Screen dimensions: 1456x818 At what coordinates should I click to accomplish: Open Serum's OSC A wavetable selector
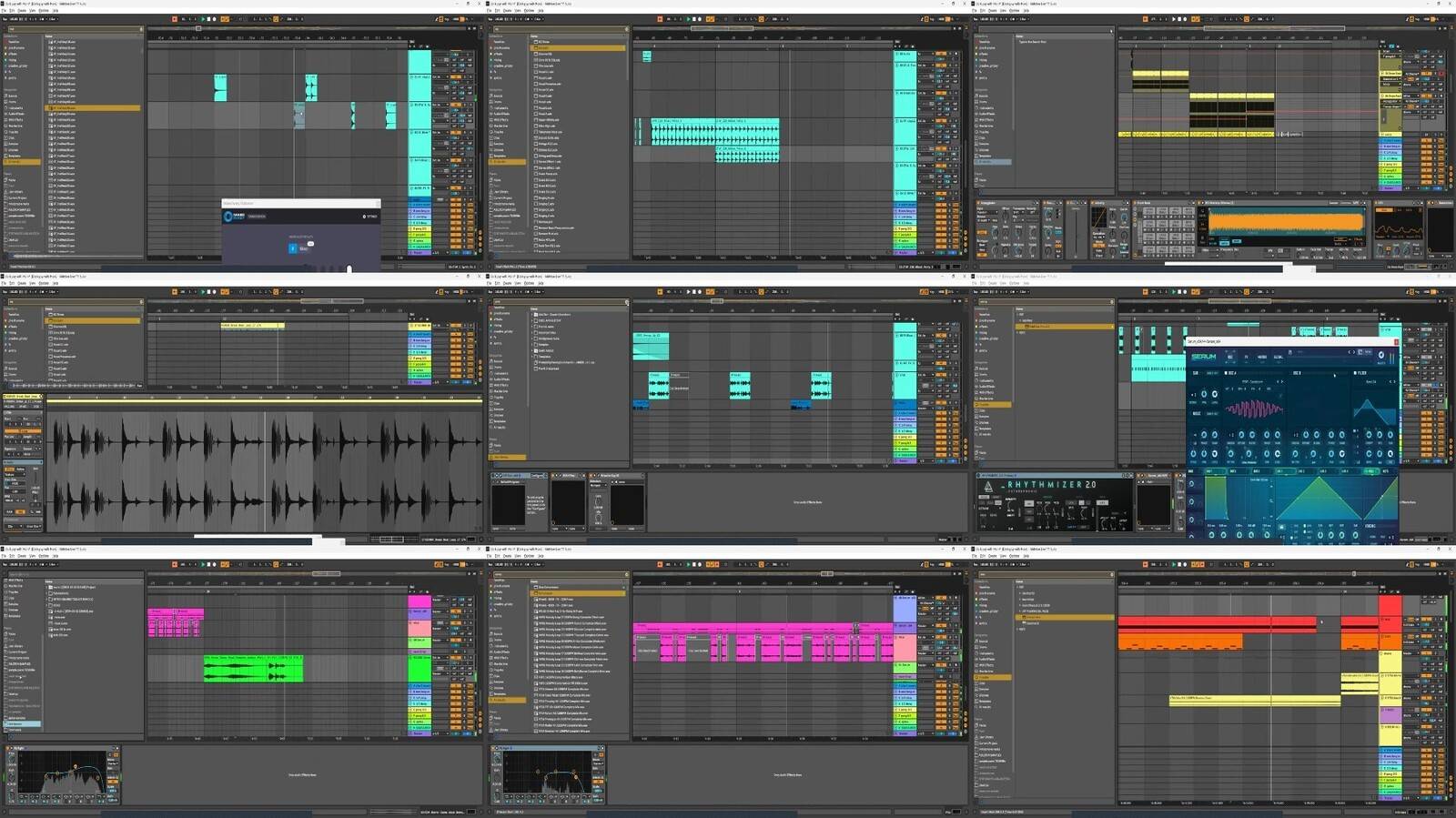(1252, 382)
